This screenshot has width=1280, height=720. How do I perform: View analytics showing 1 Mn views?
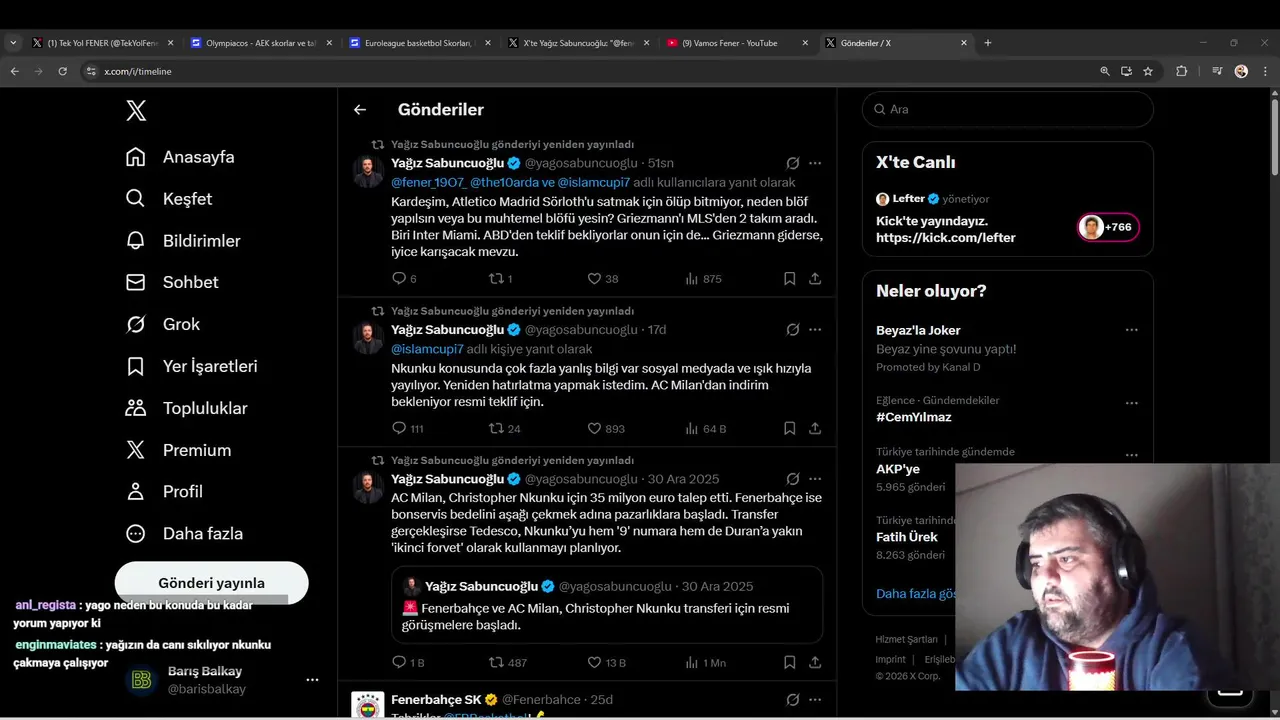(x=705, y=662)
